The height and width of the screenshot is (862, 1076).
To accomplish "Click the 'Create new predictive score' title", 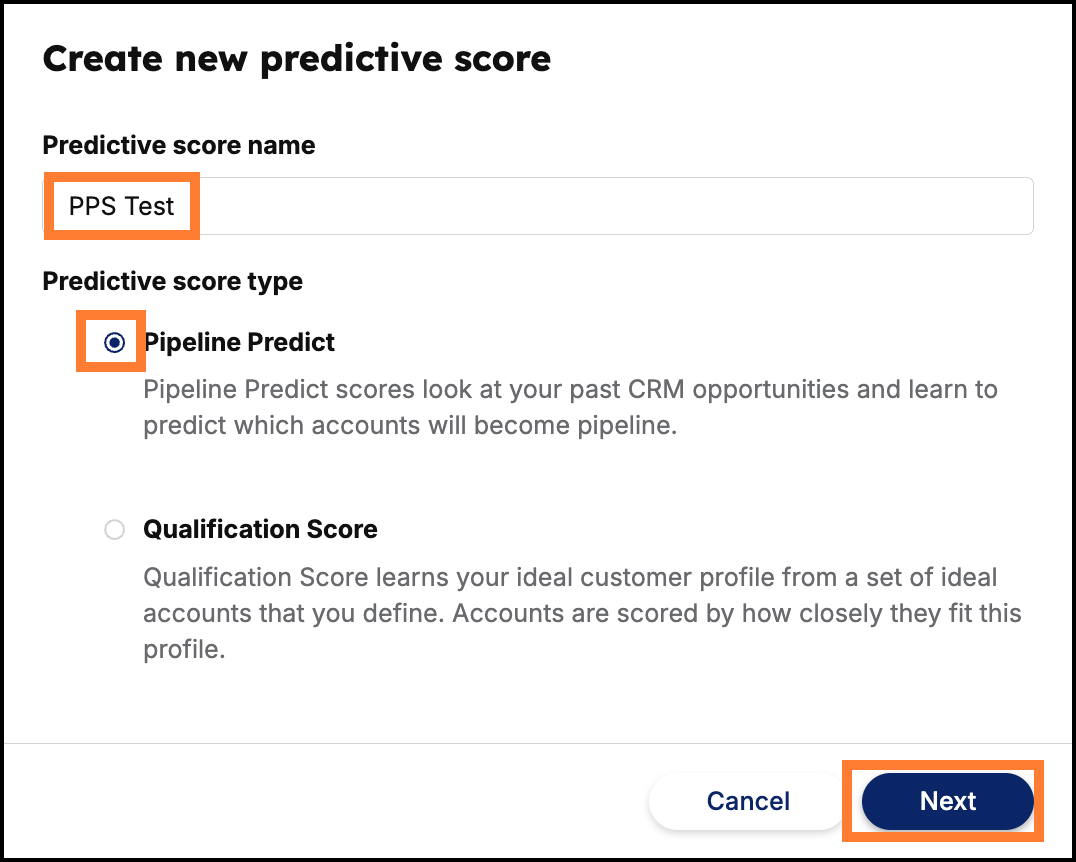I will (296, 58).
